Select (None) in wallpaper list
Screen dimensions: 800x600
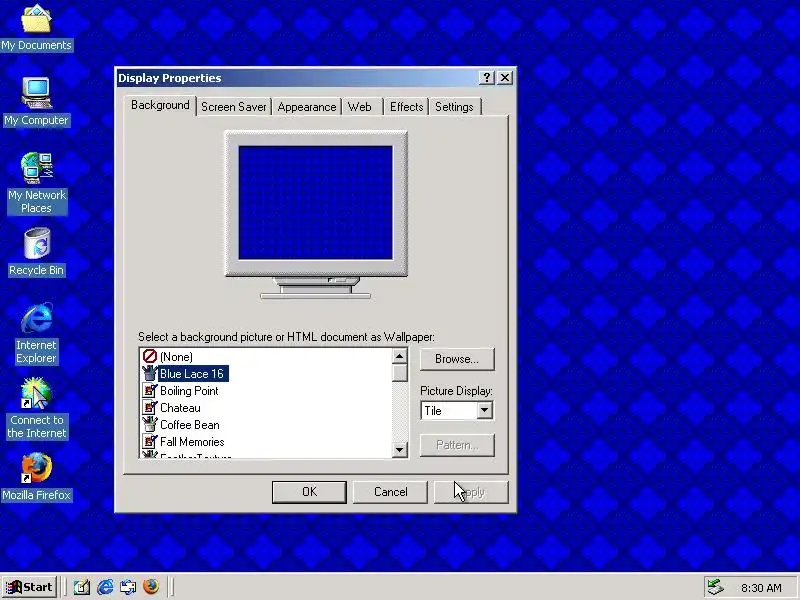coord(176,357)
